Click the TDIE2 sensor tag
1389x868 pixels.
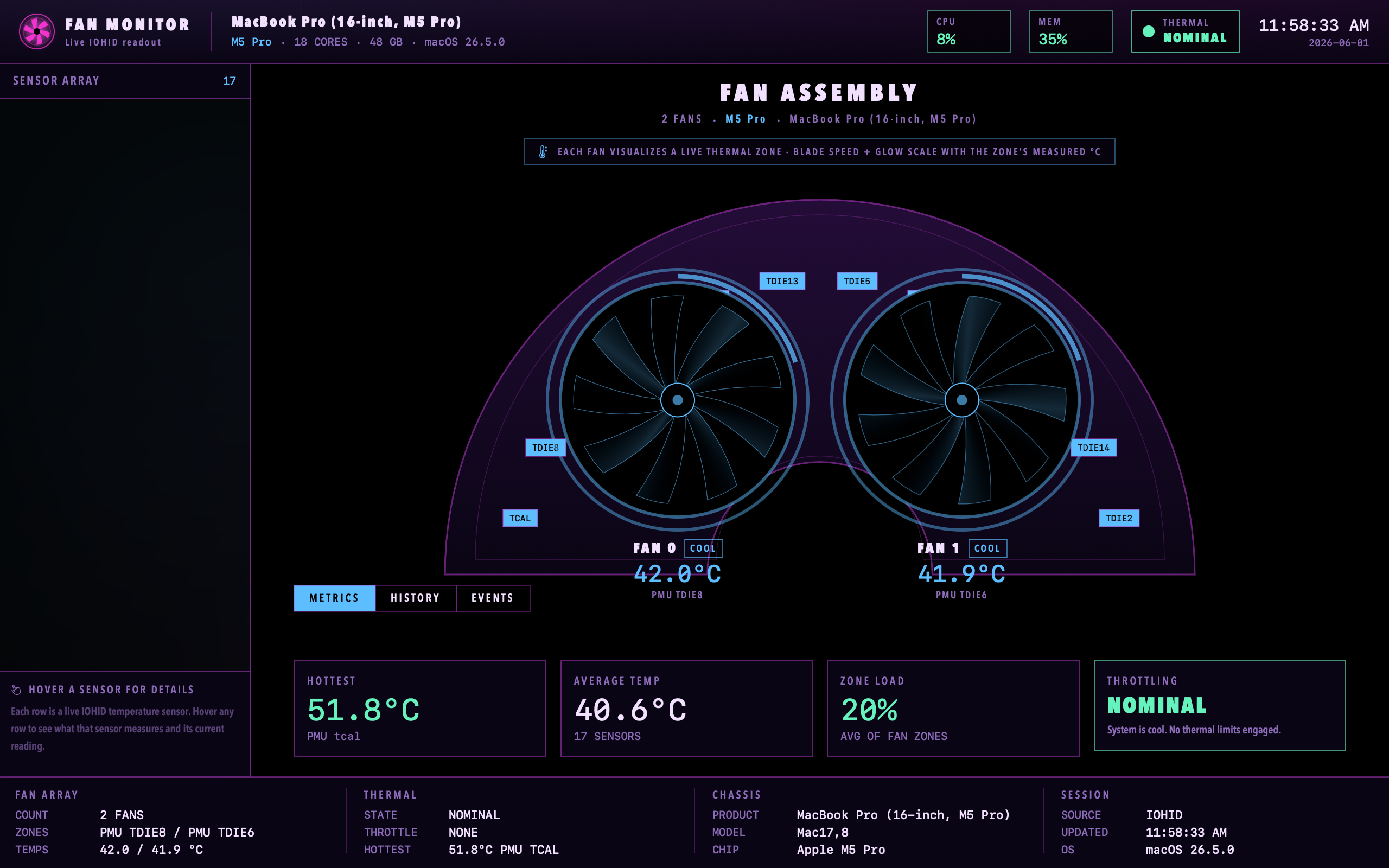(1119, 519)
